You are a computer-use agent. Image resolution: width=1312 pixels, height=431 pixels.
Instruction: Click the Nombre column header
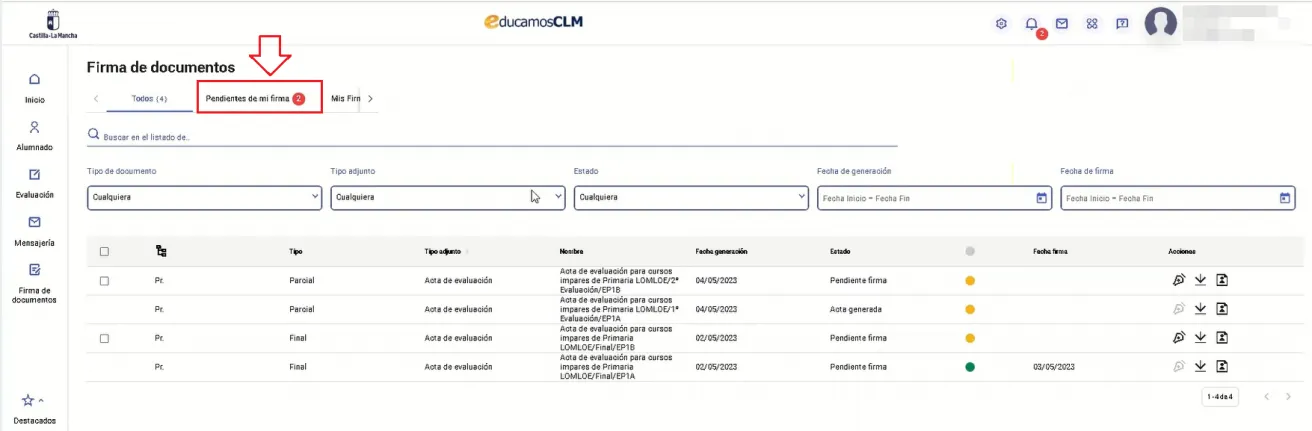(571, 251)
